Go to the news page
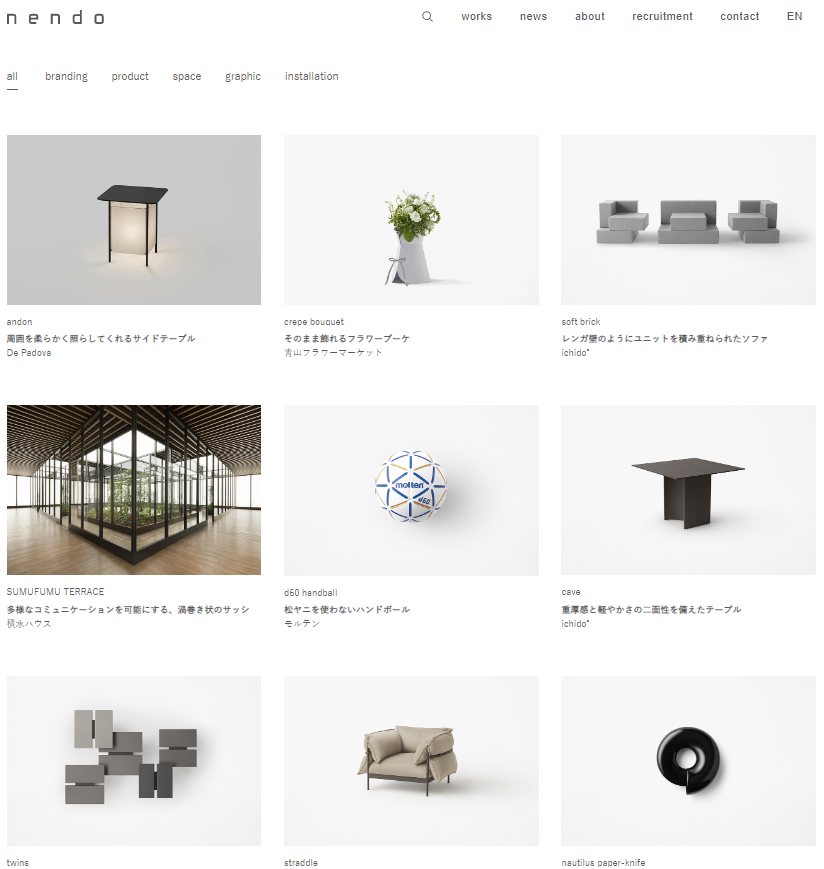Screen dimensions: 824x869 tap(533, 17)
